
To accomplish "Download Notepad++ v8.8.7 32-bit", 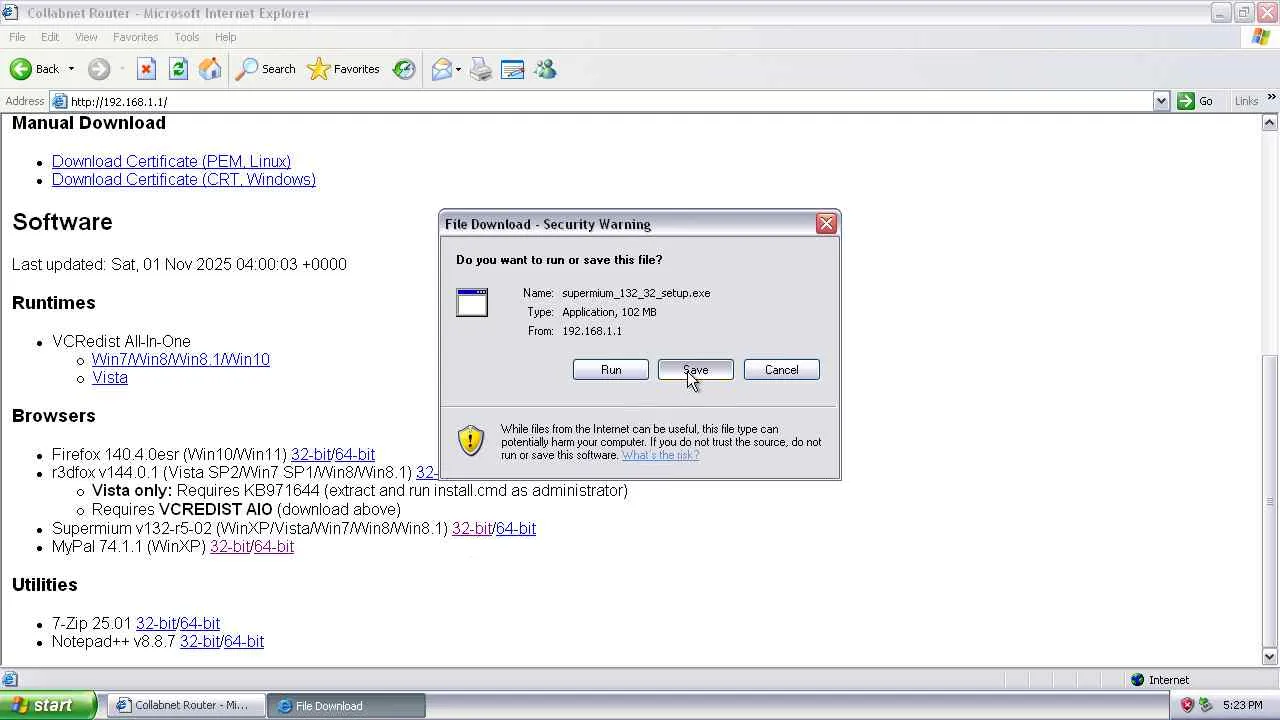I will [199, 642].
